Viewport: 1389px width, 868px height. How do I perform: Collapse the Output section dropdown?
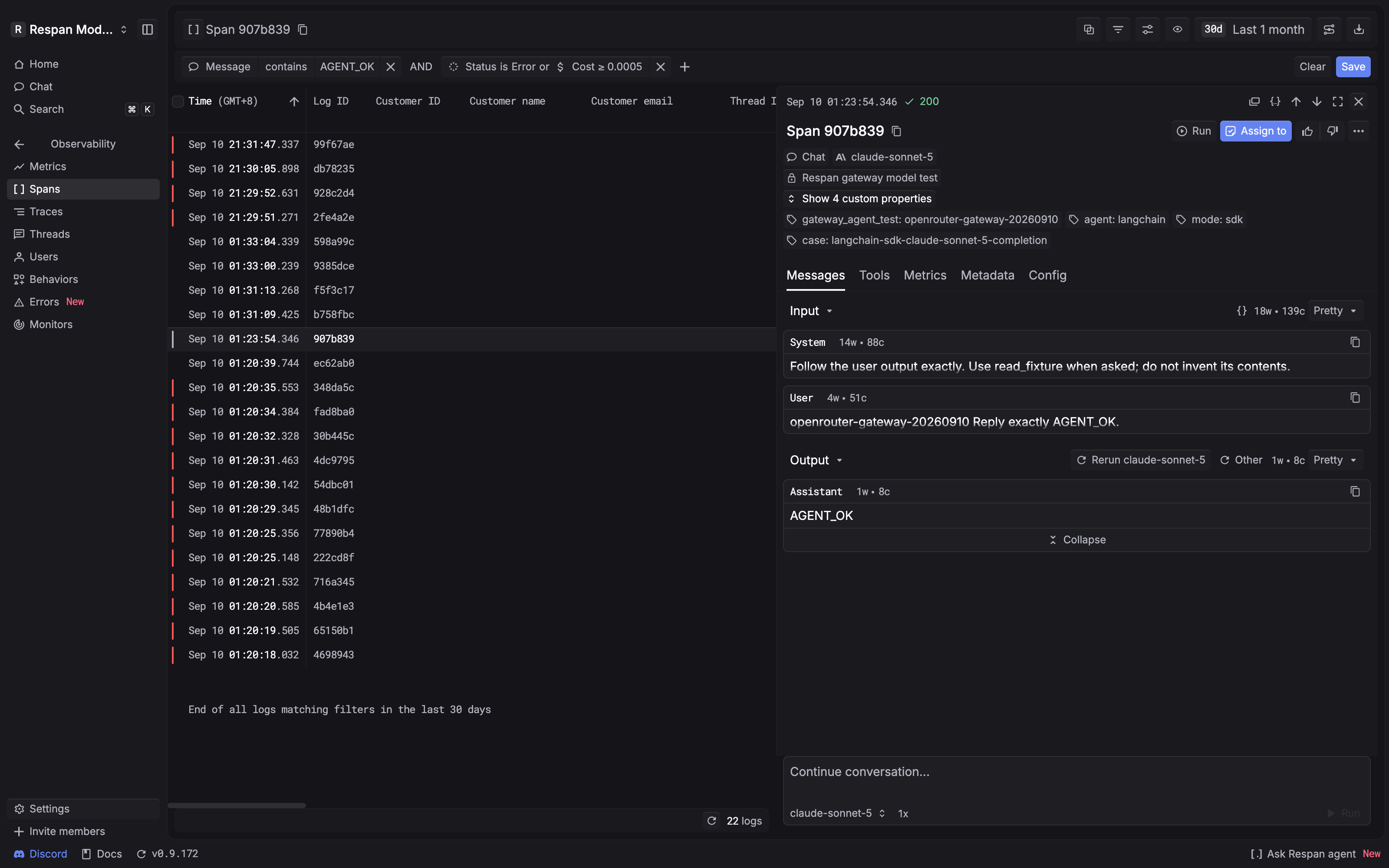click(816, 460)
